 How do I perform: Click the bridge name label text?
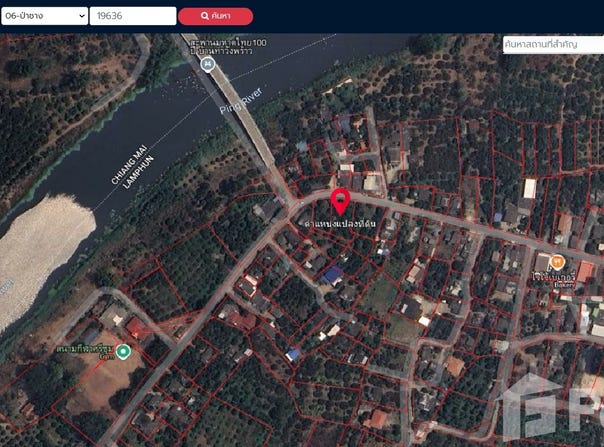[x=228, y=46]
